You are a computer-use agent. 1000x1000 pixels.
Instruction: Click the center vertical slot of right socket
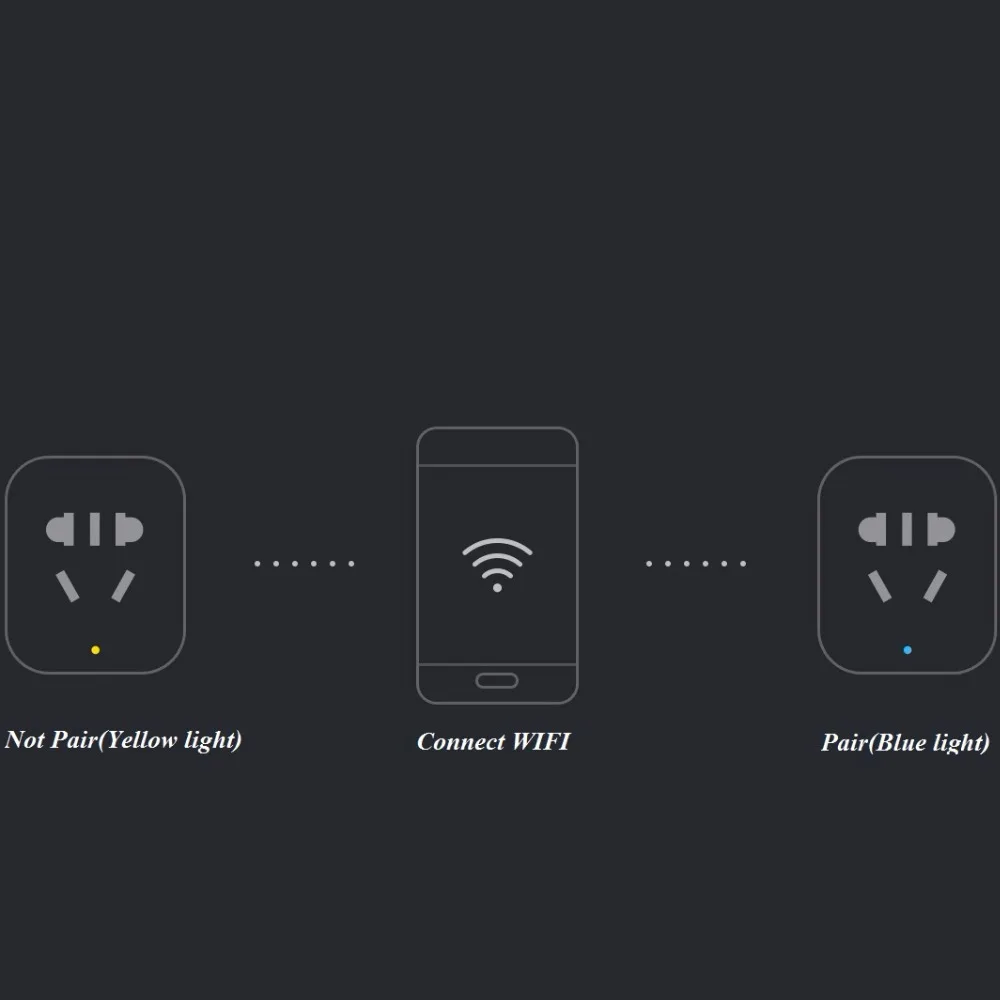[x=907, y=529]
